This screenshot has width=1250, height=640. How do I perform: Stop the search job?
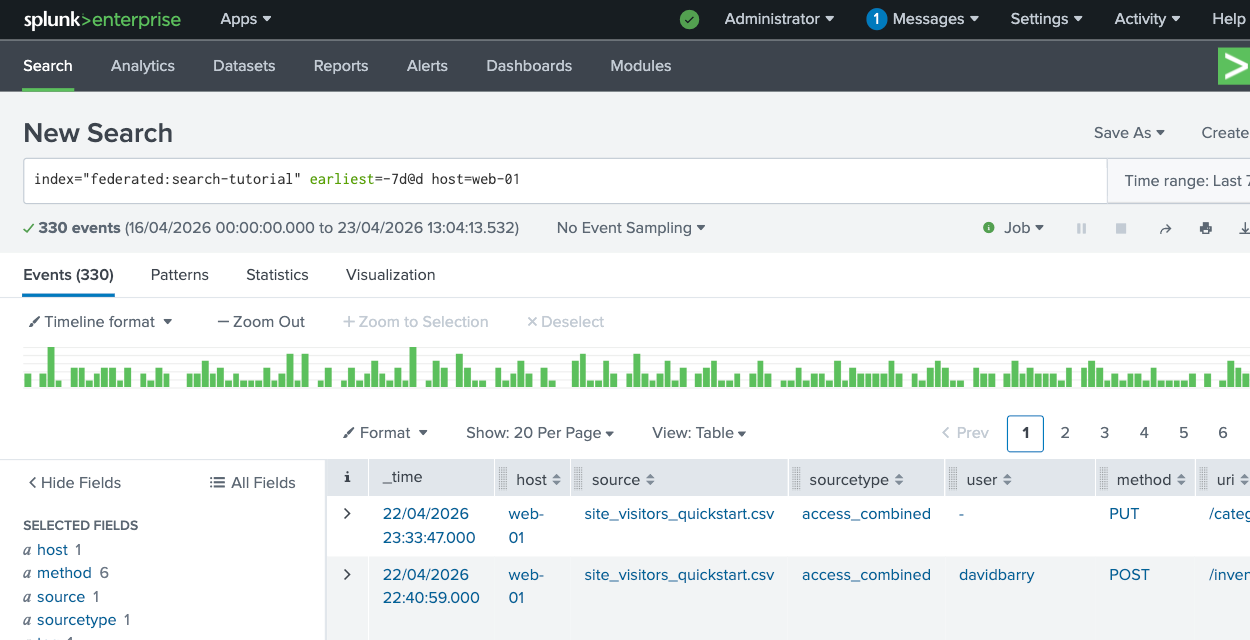tap(1121, 228)
